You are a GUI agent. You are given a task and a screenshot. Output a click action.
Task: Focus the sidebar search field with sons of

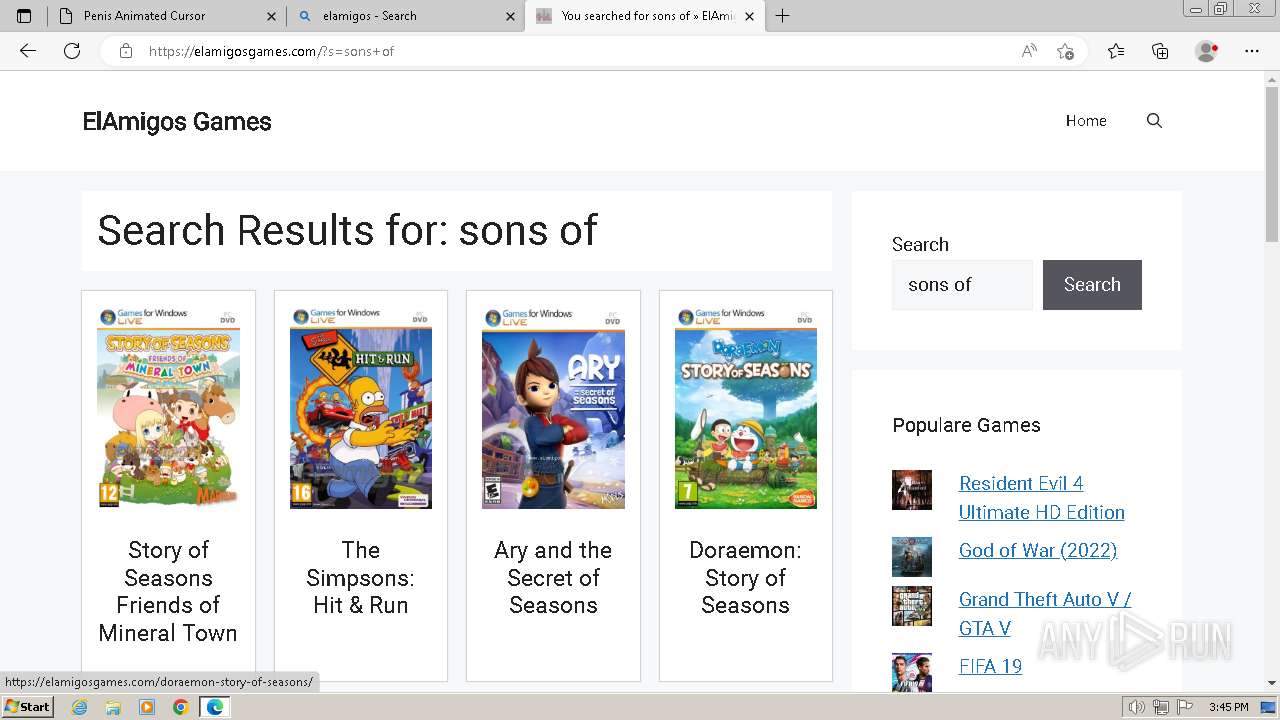pyautogui.click(x=962, y=285)
